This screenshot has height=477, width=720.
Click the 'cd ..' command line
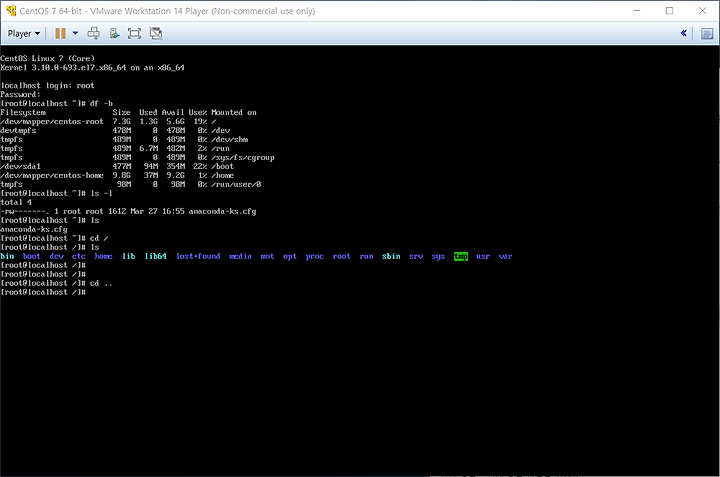pos(56,283)
